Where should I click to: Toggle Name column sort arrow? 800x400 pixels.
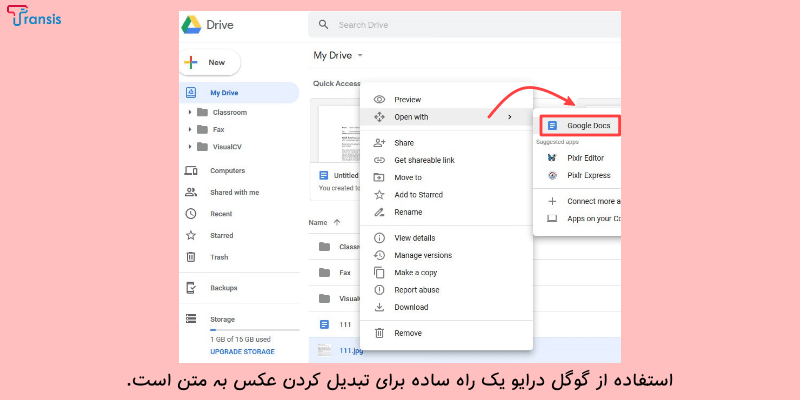(x=336, y=222)
